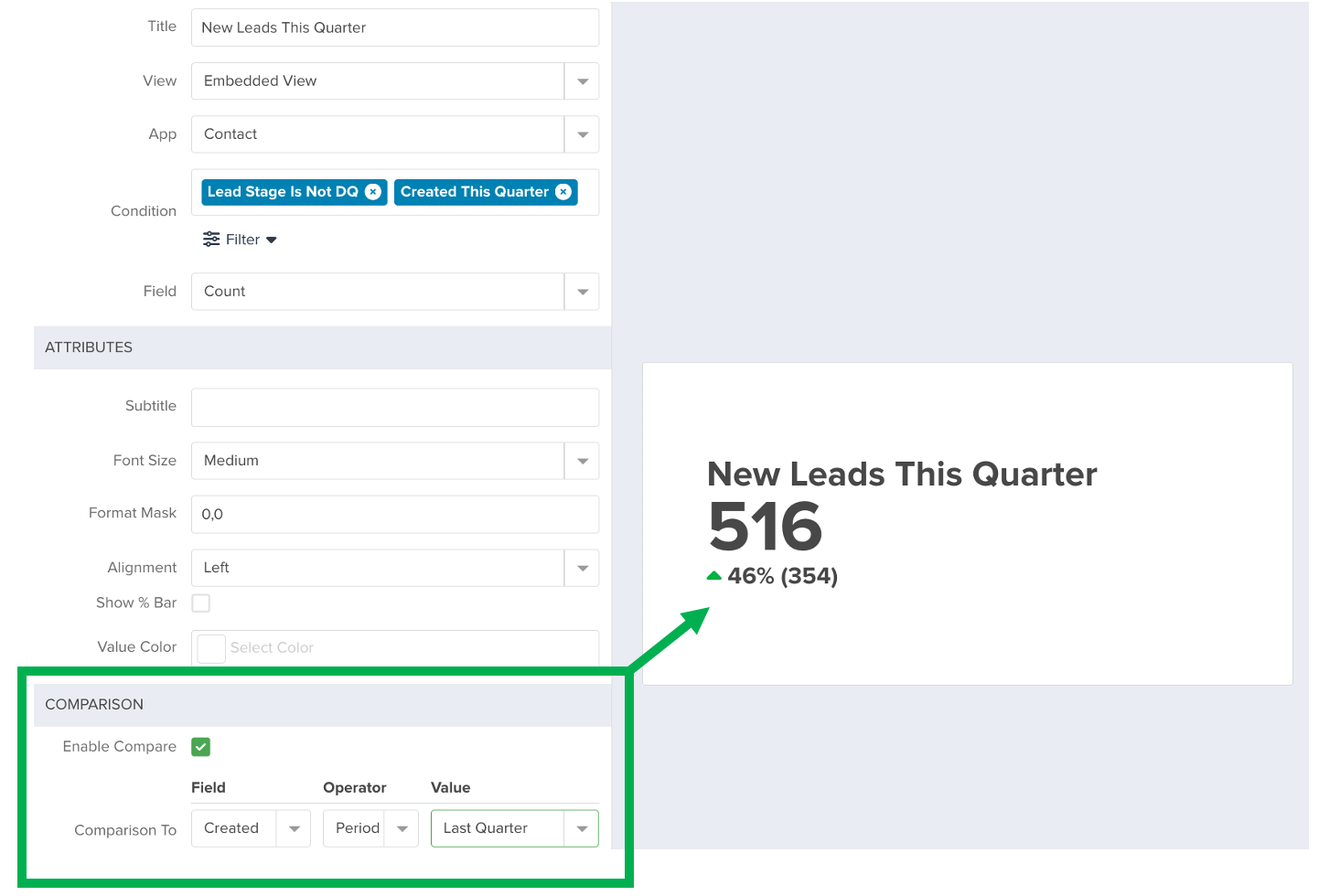
Task: Click the Enable Compare label
Action: click(120, 747)
